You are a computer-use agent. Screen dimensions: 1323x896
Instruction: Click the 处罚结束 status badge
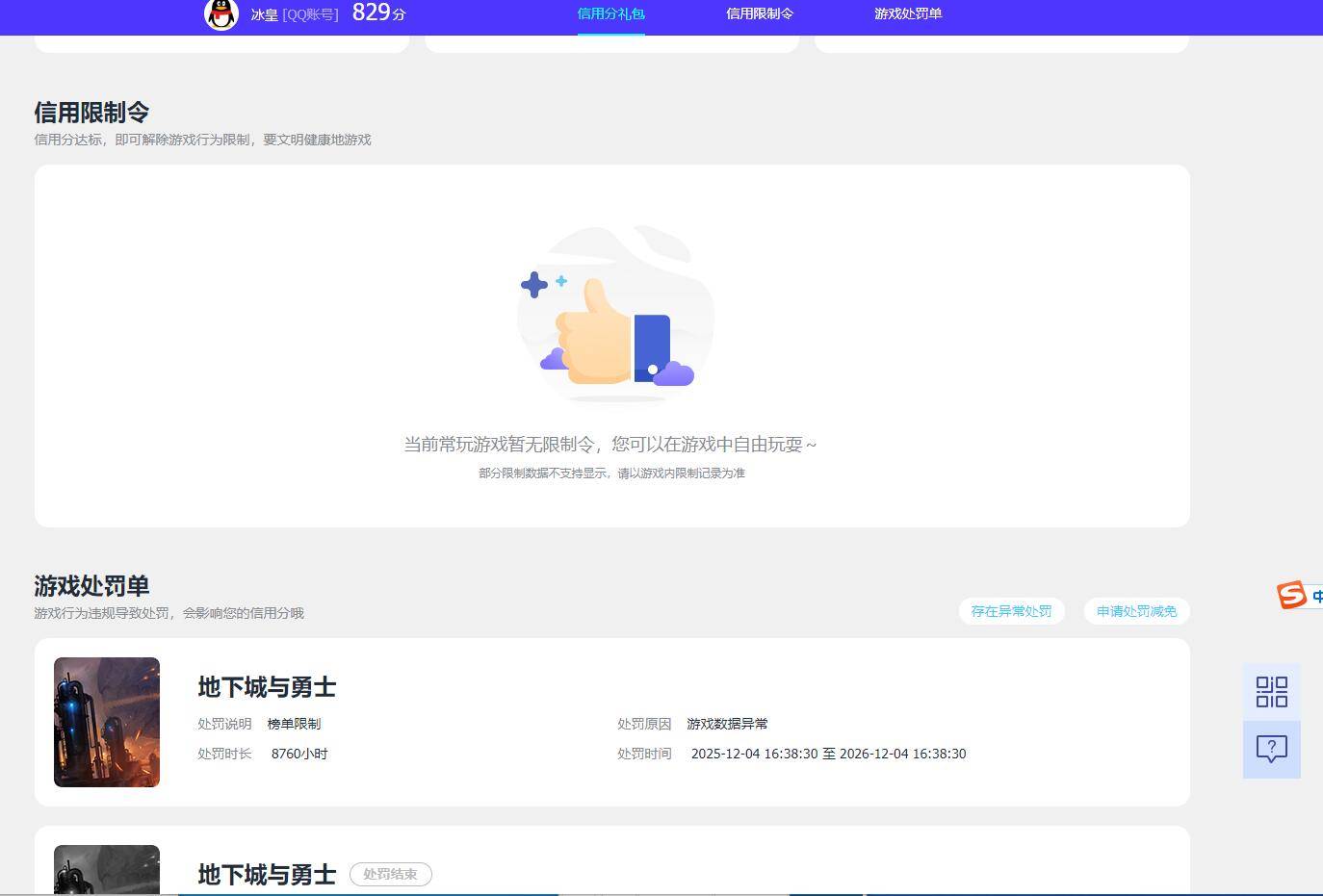click(x=390, y=874)
